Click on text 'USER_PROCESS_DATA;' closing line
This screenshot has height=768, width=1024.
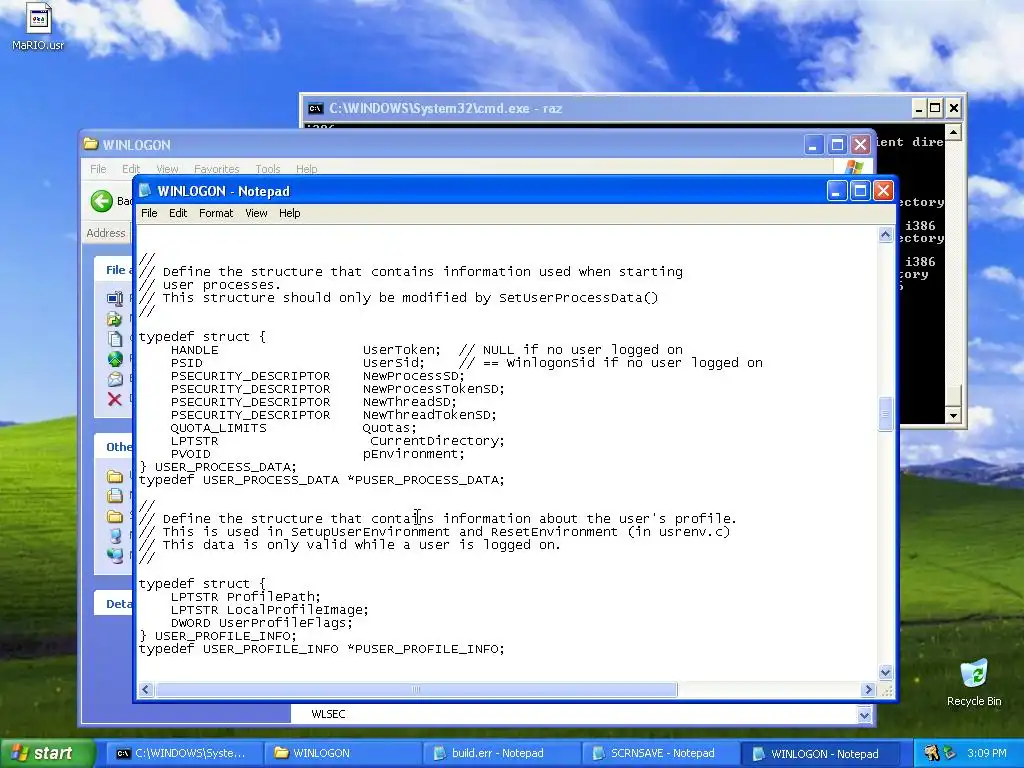point(225,467)
